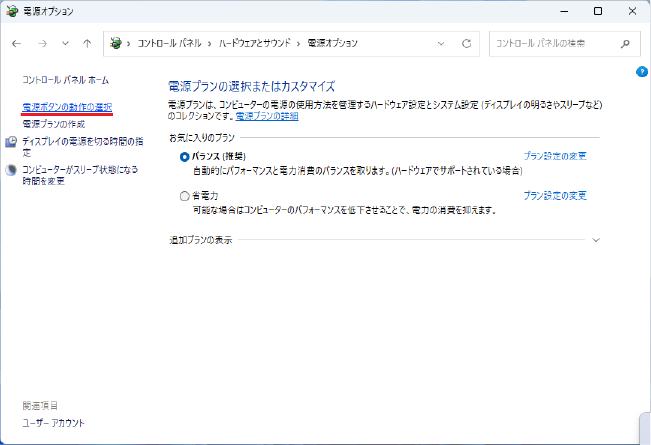Click the magnifier search icon
This screenshot has height=445, width=651.
(625, 44)
